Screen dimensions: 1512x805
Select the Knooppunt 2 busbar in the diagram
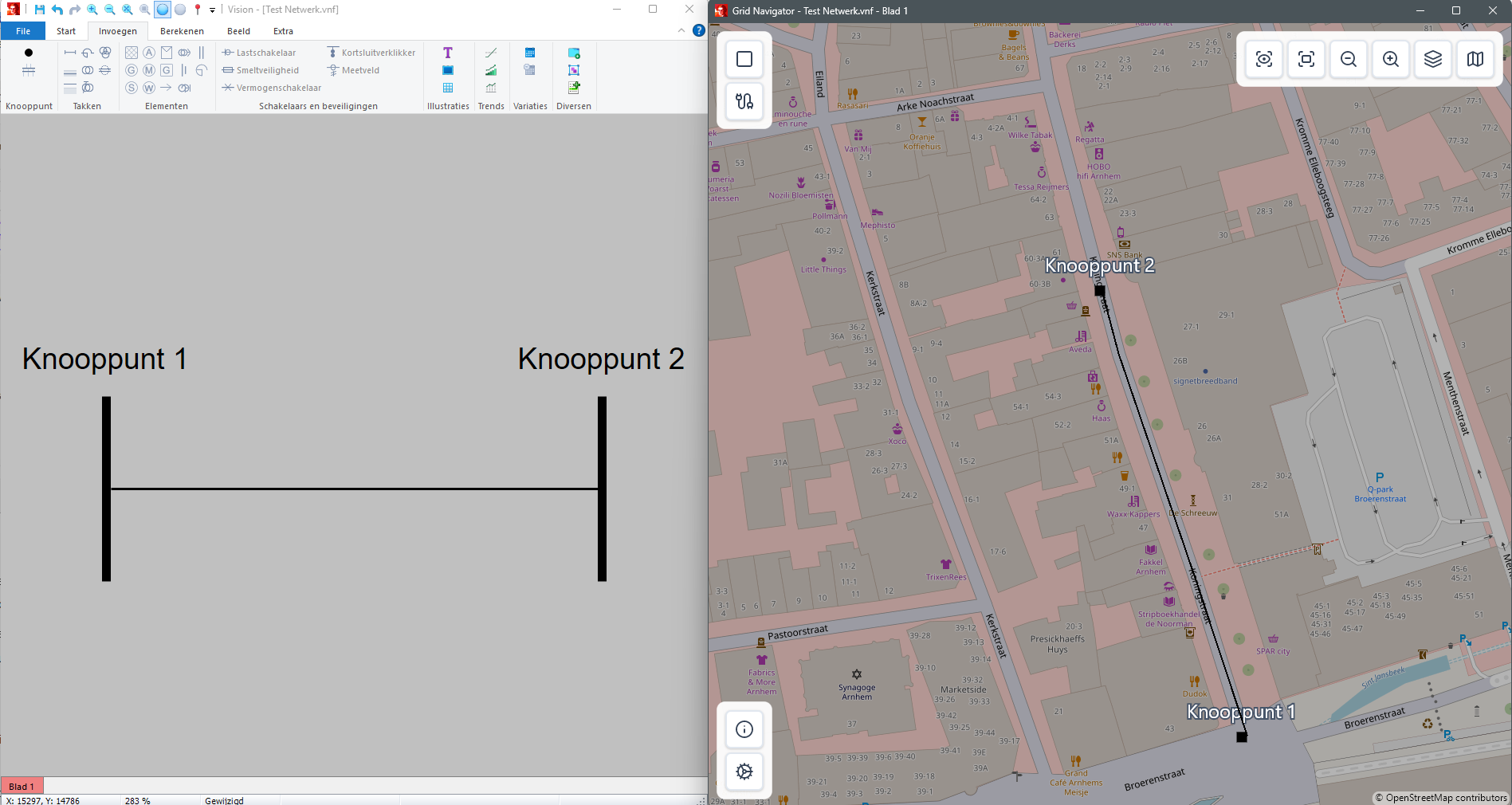[x=603, y=489]
